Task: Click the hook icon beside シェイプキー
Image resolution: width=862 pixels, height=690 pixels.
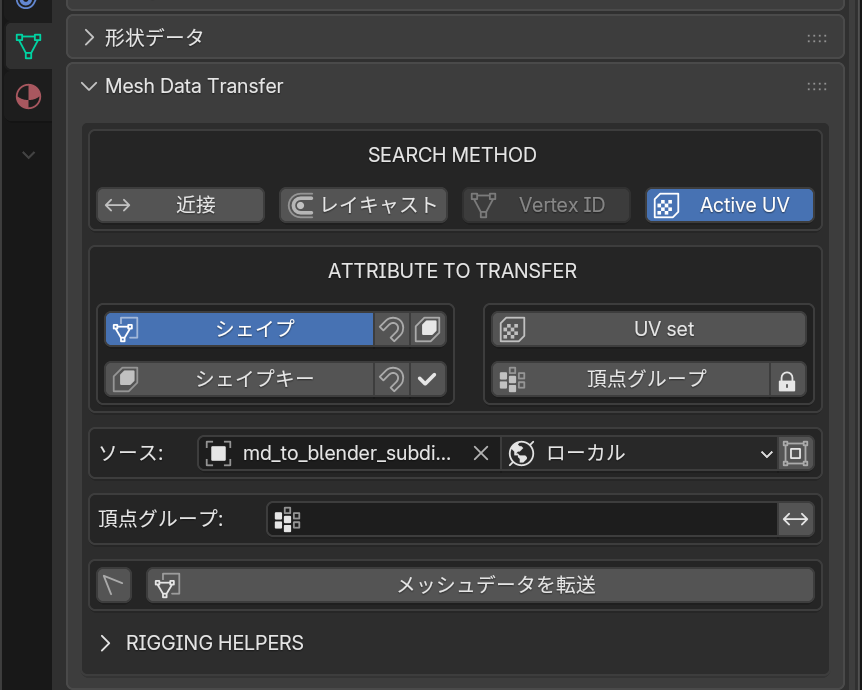Action: click(391, 379)
